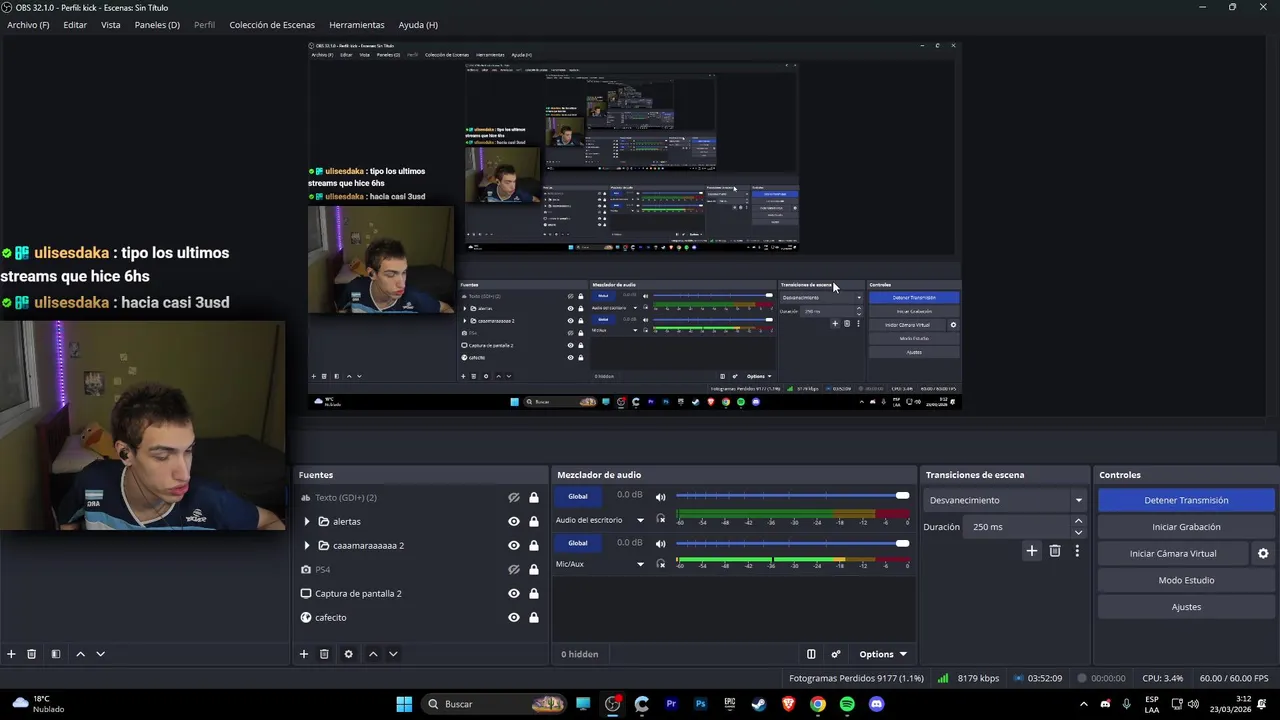This screenshot has height=720, width=1280.
Task: Mute Audio del escritorio speaker icon
Action: coord(660,497)
